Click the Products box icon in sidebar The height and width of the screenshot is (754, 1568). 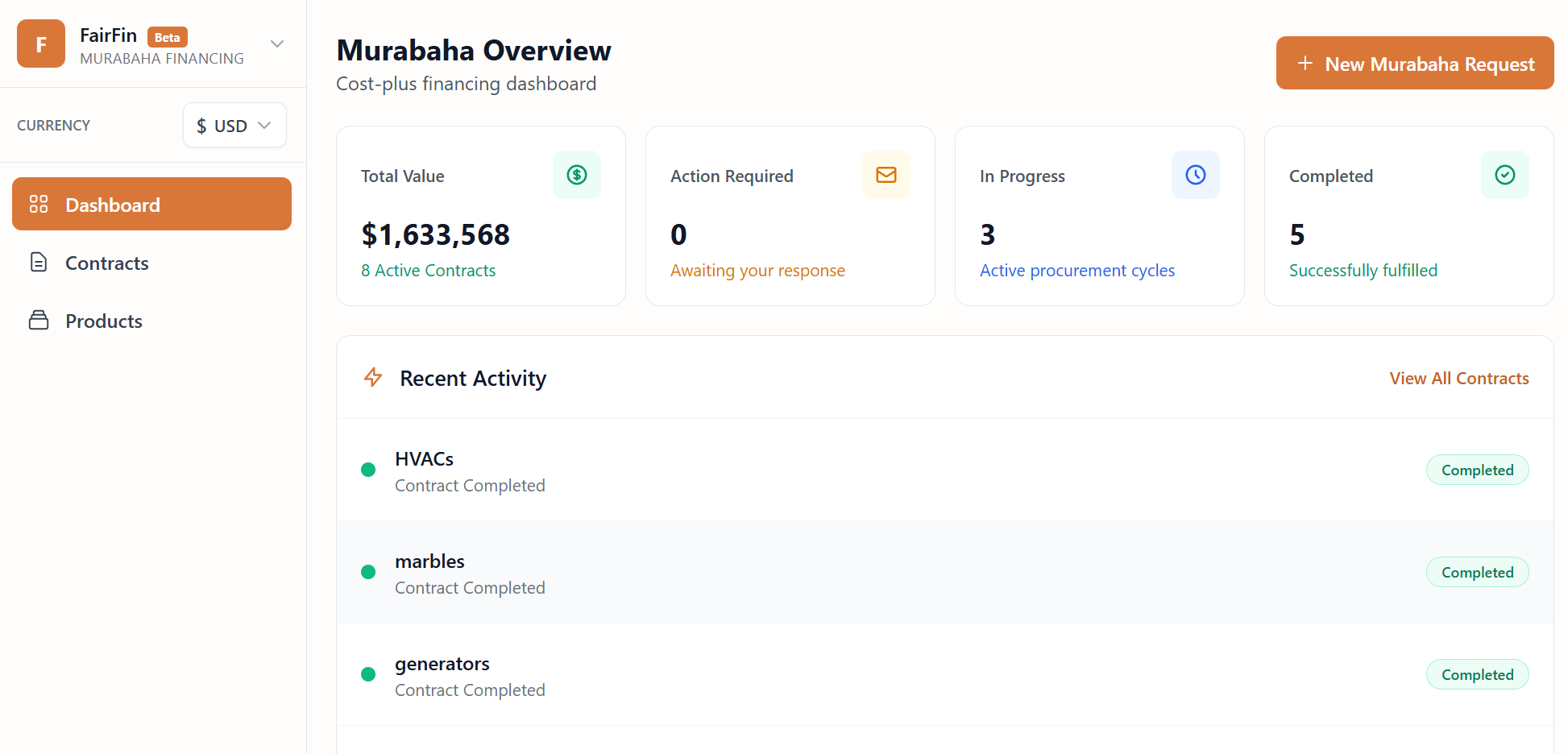coord(39,321)
